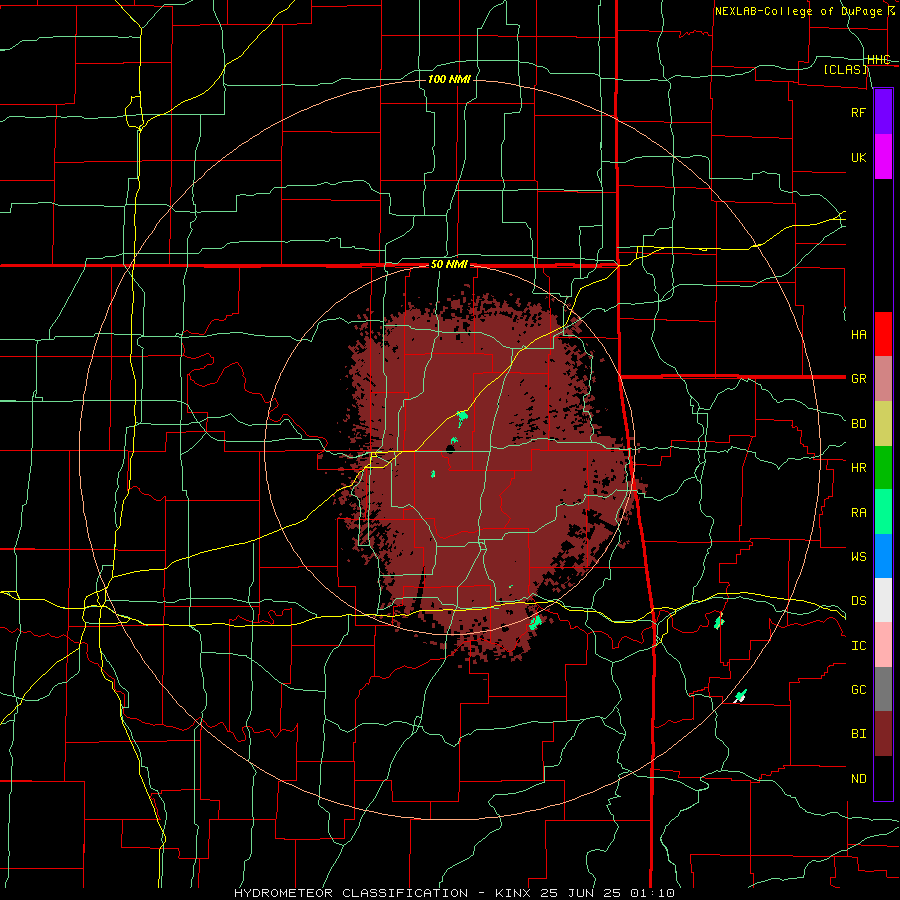Screen dimensions: 900x900
Task: Click the HA red legend swatch
Action: point(883,334)
